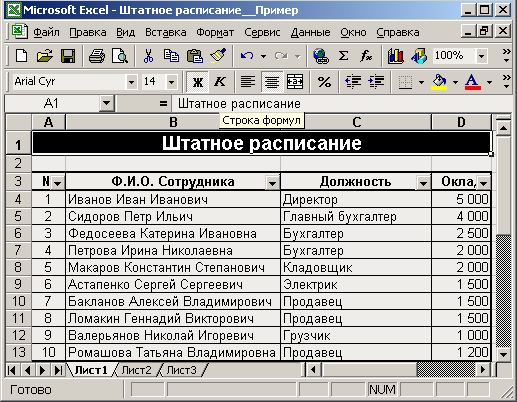Align text left with the left-align icon

(248, 81)
